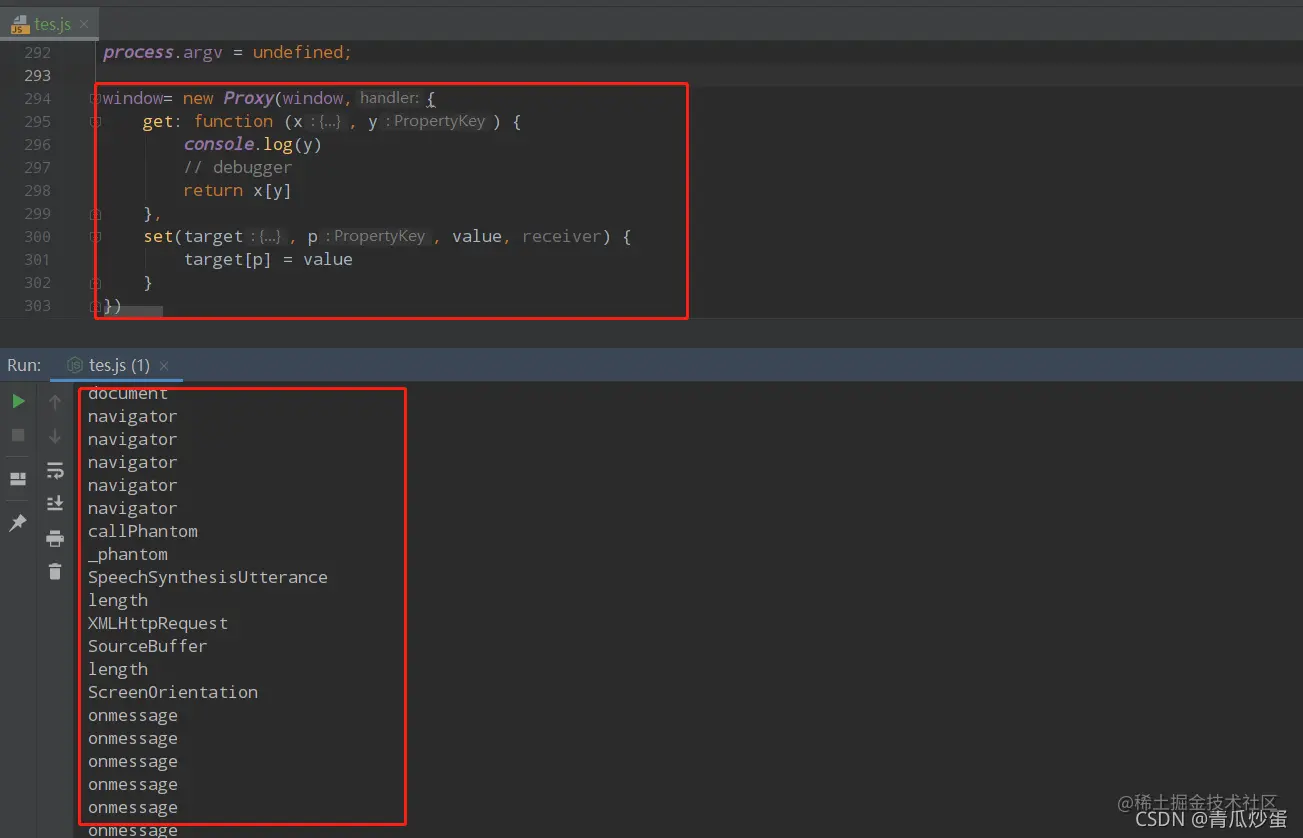Toggle soft-wrap for console output
1303x838 pixels.
(55, 470)
